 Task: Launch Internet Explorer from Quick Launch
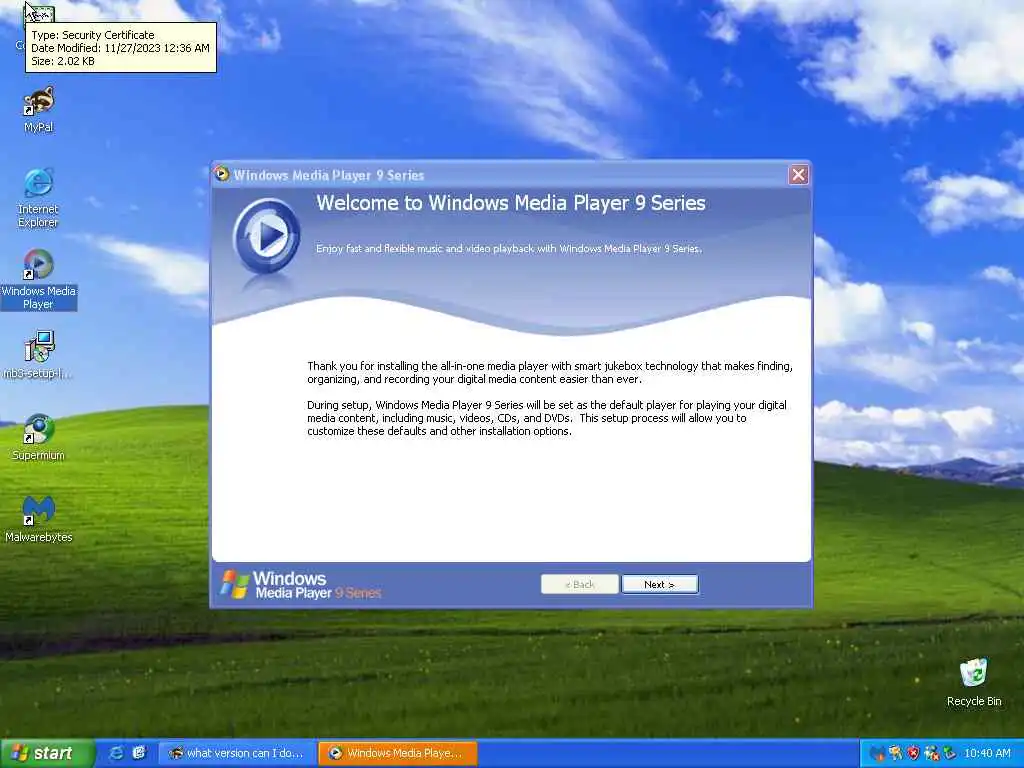coord(116,753)
